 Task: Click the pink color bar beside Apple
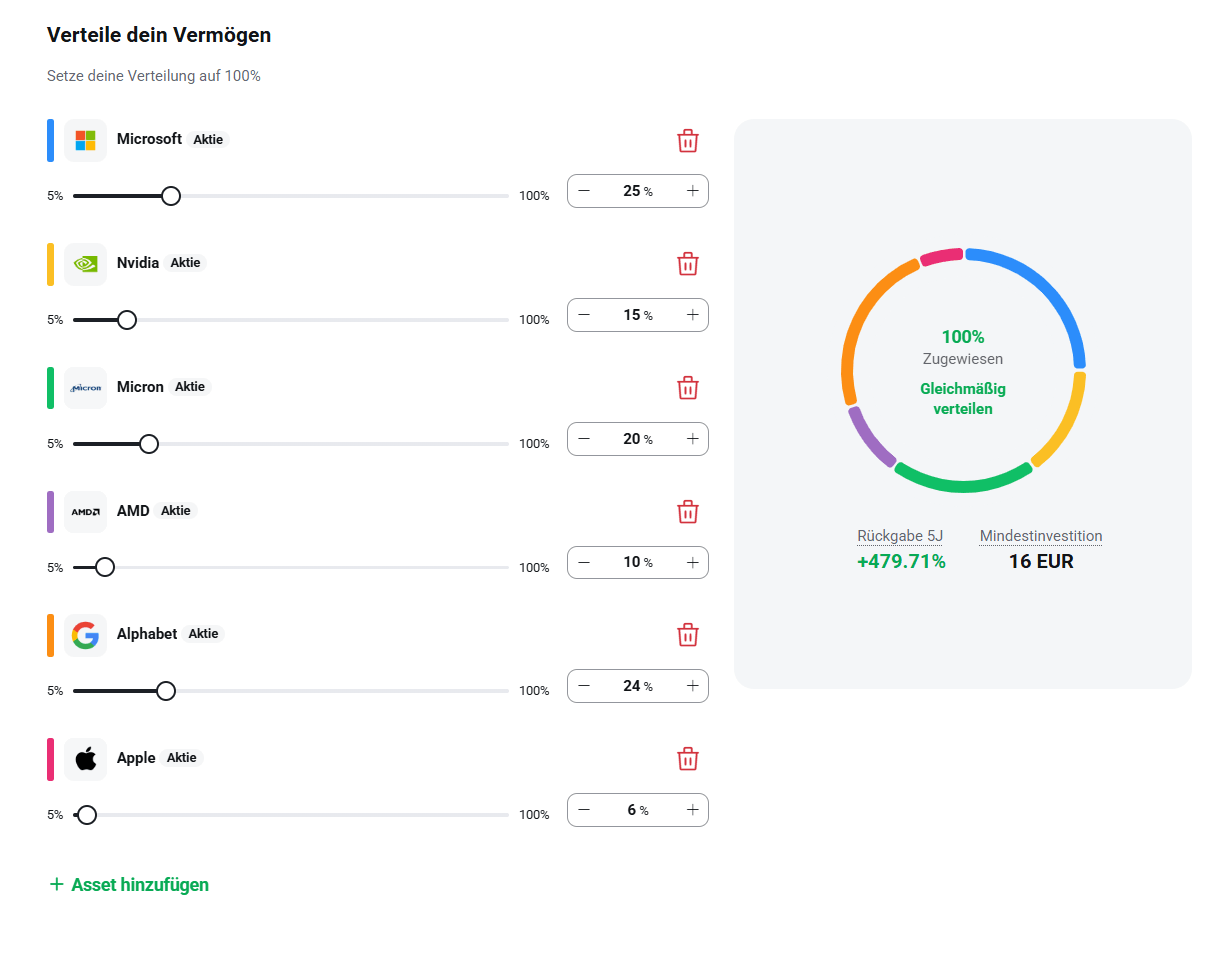[50, 759]
